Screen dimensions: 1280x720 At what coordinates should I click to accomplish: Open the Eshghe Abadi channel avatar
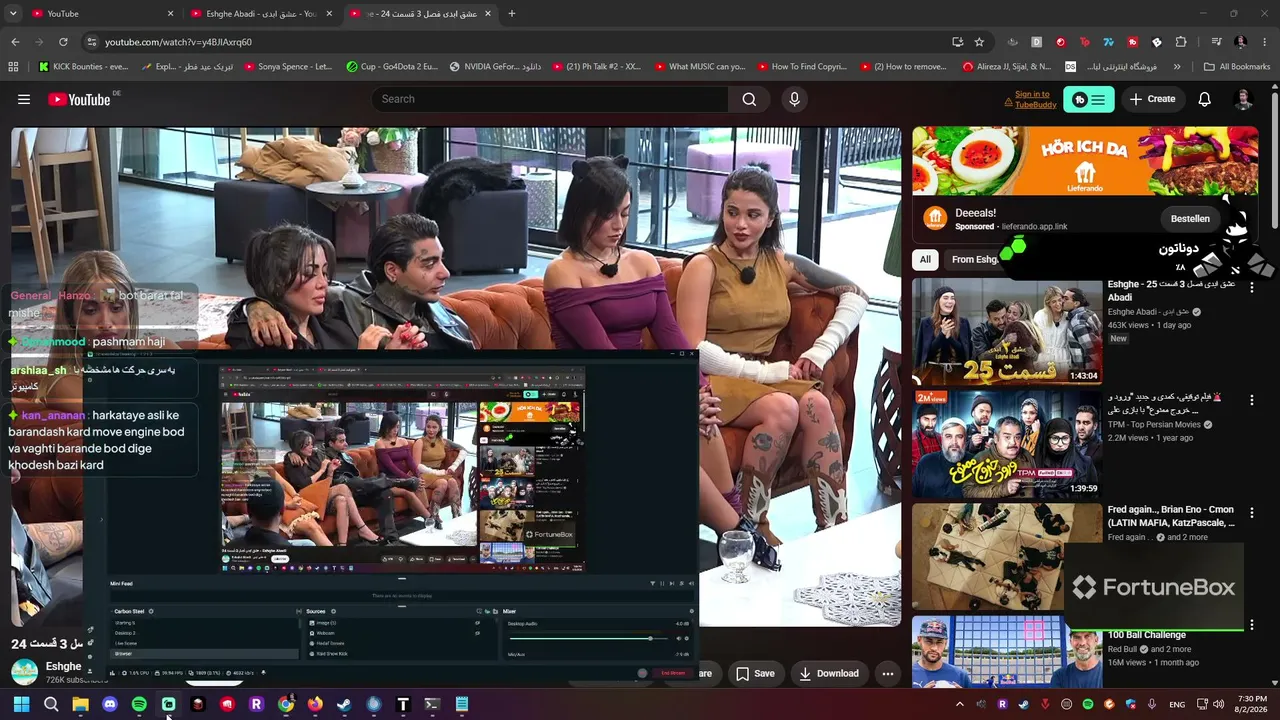(24, 672)
